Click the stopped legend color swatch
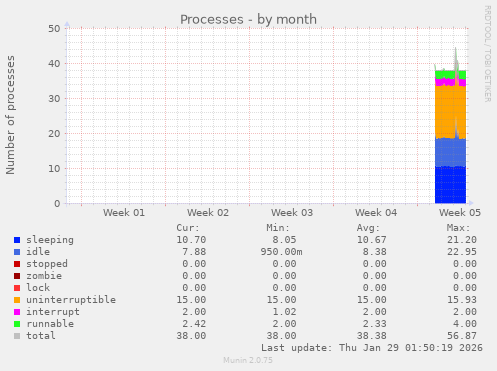The image size is (497, 371). tap(17, 264)
